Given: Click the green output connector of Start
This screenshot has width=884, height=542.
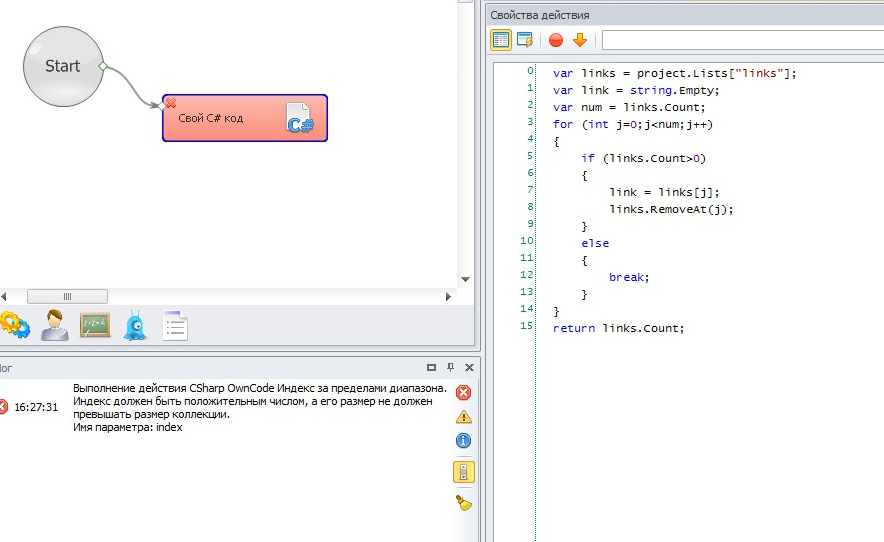Looking at the screenshot, I should (x=103, y=66).
